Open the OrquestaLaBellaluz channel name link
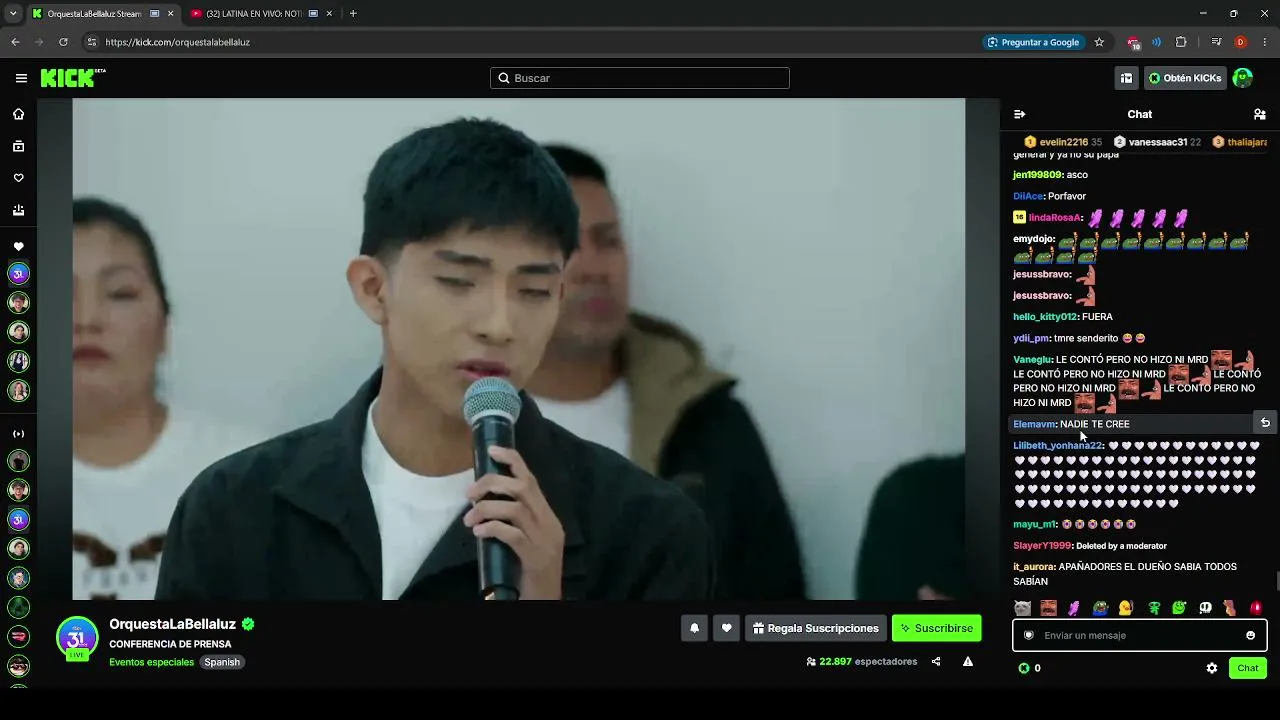 coord(172,624)
